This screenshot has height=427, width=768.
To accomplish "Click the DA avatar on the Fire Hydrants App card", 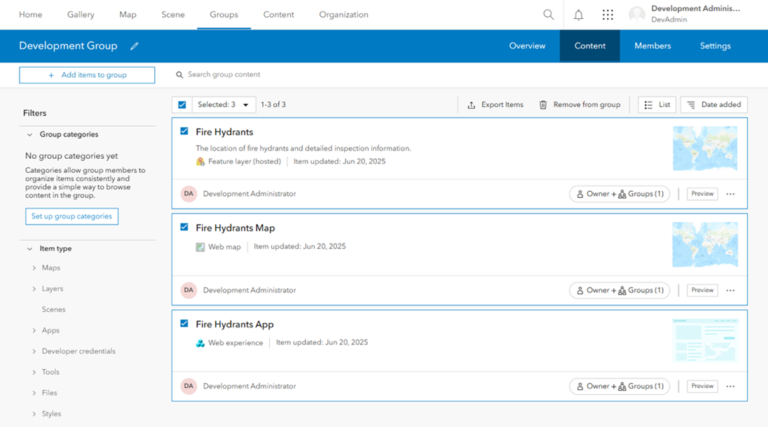I will click(189, 386).
